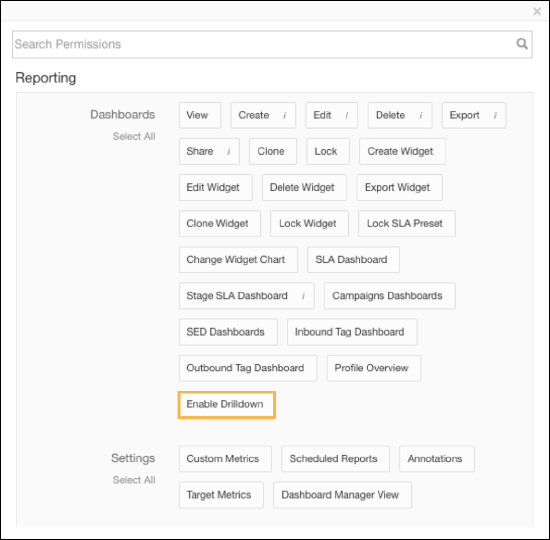Toggle the View dashboards permission

tap(200, 115)
